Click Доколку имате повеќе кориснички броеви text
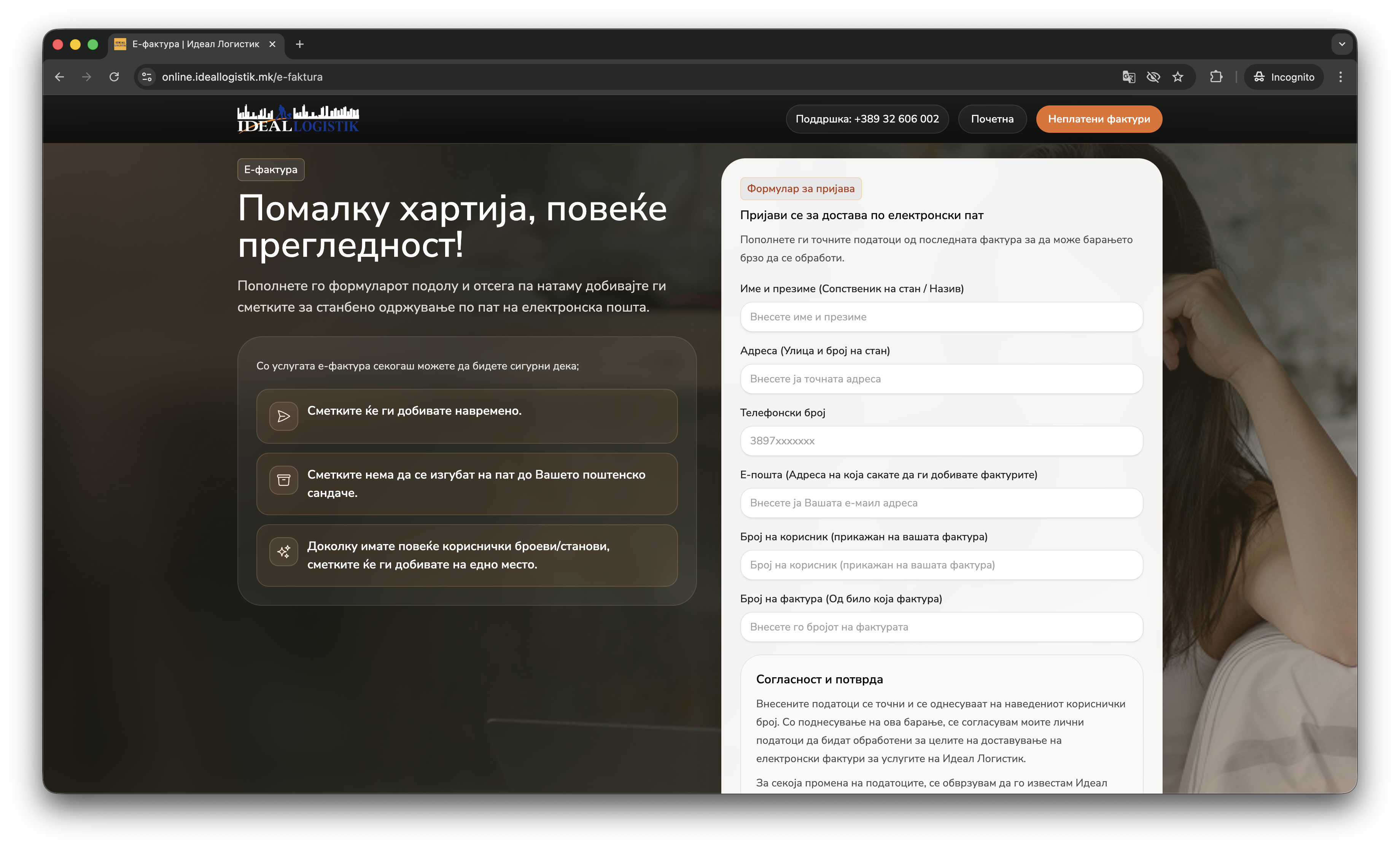Image resolution: width=1400 pixels, height=850 pixels. point(458,555)
